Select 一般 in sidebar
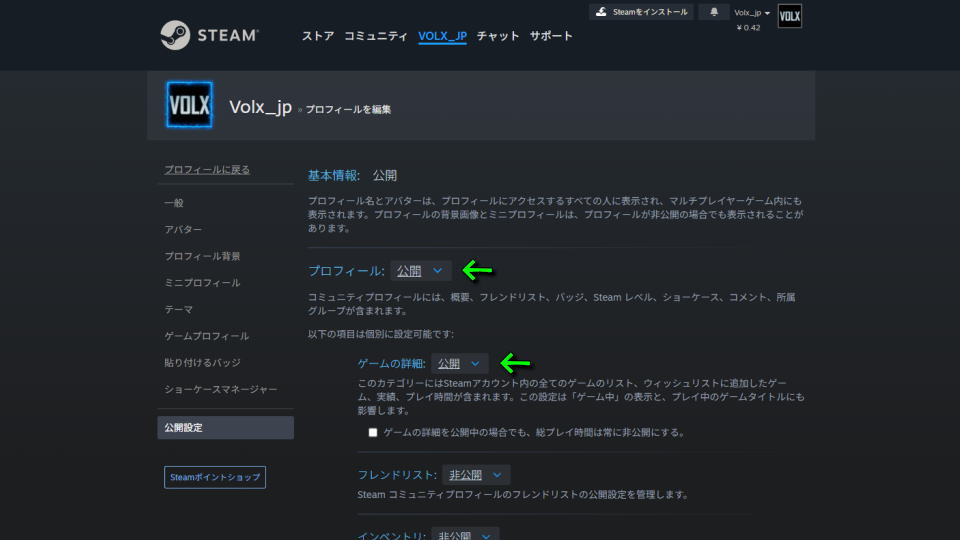The height and width of the screenshot is (540, 960). pyautogui.click(x=174, y=203)
